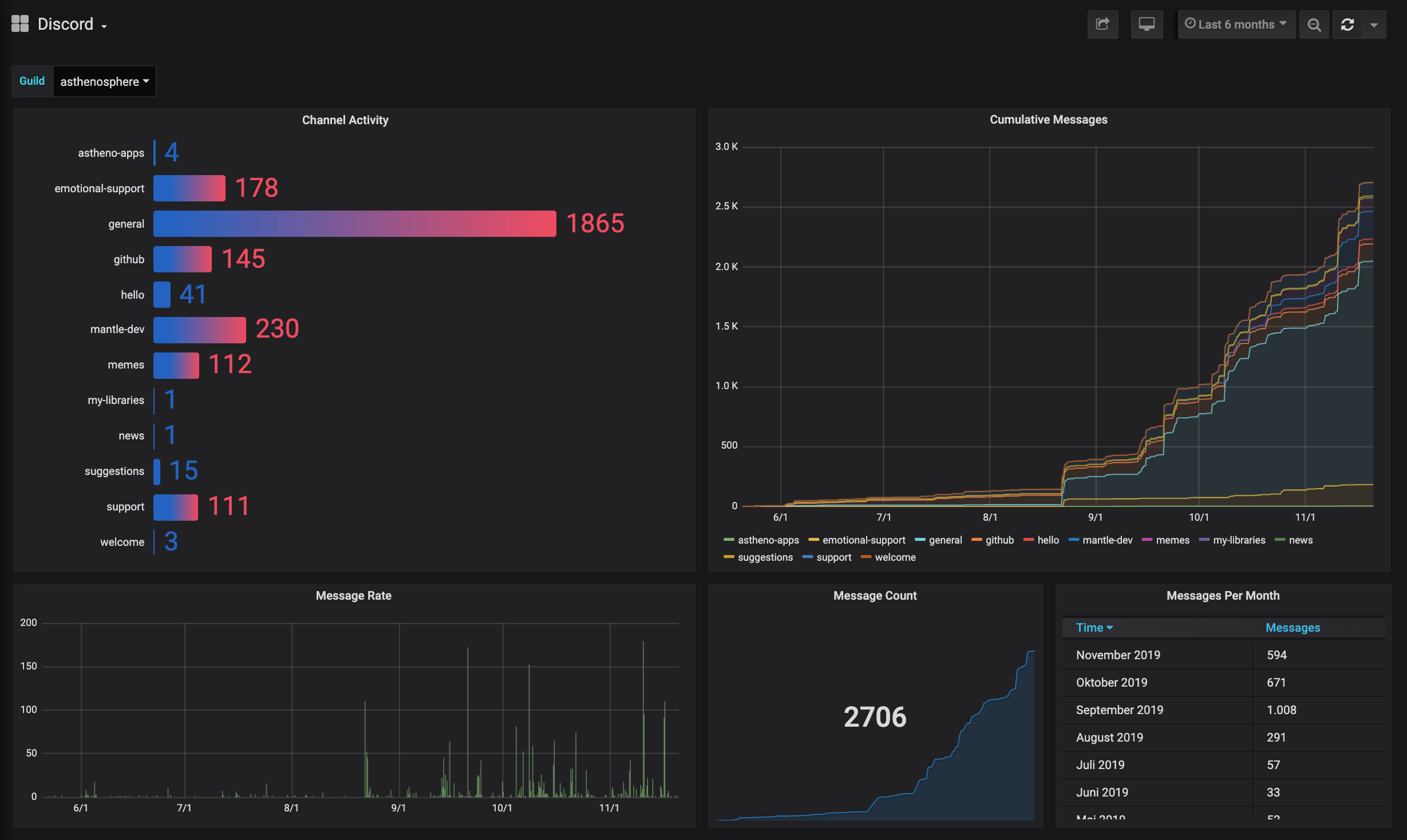Viewport: 1407px width, 840px height.
Task: Toggle general series in the legend
Action: coord(944,540)
